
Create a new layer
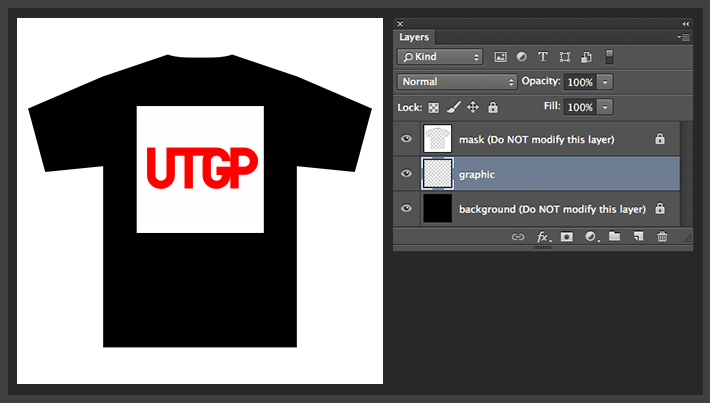pyautogui.click(x=637, y=237)
